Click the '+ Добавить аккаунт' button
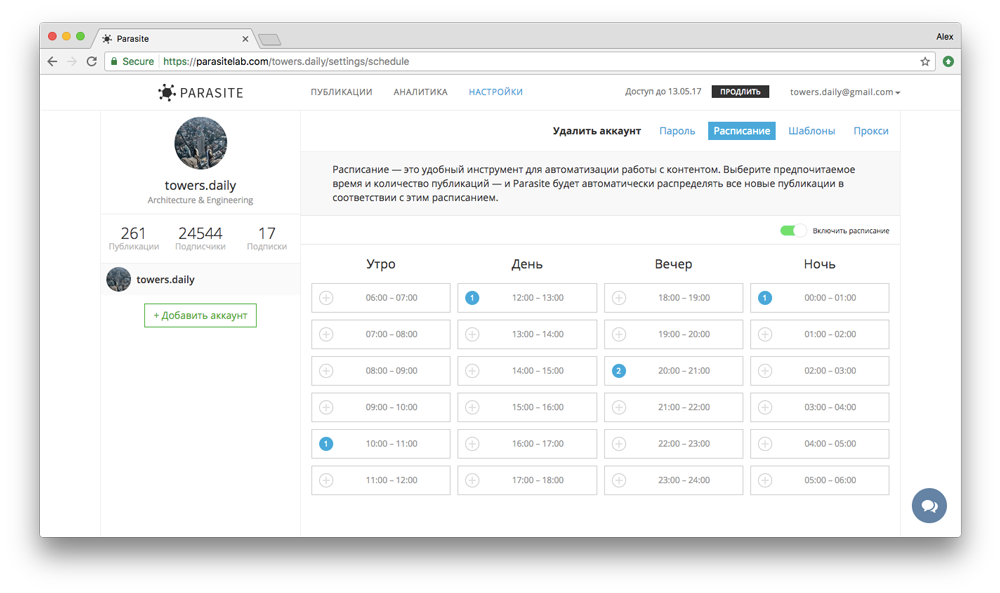The width and height of the screenshot is (1000, 593). [x=200, y=315]
